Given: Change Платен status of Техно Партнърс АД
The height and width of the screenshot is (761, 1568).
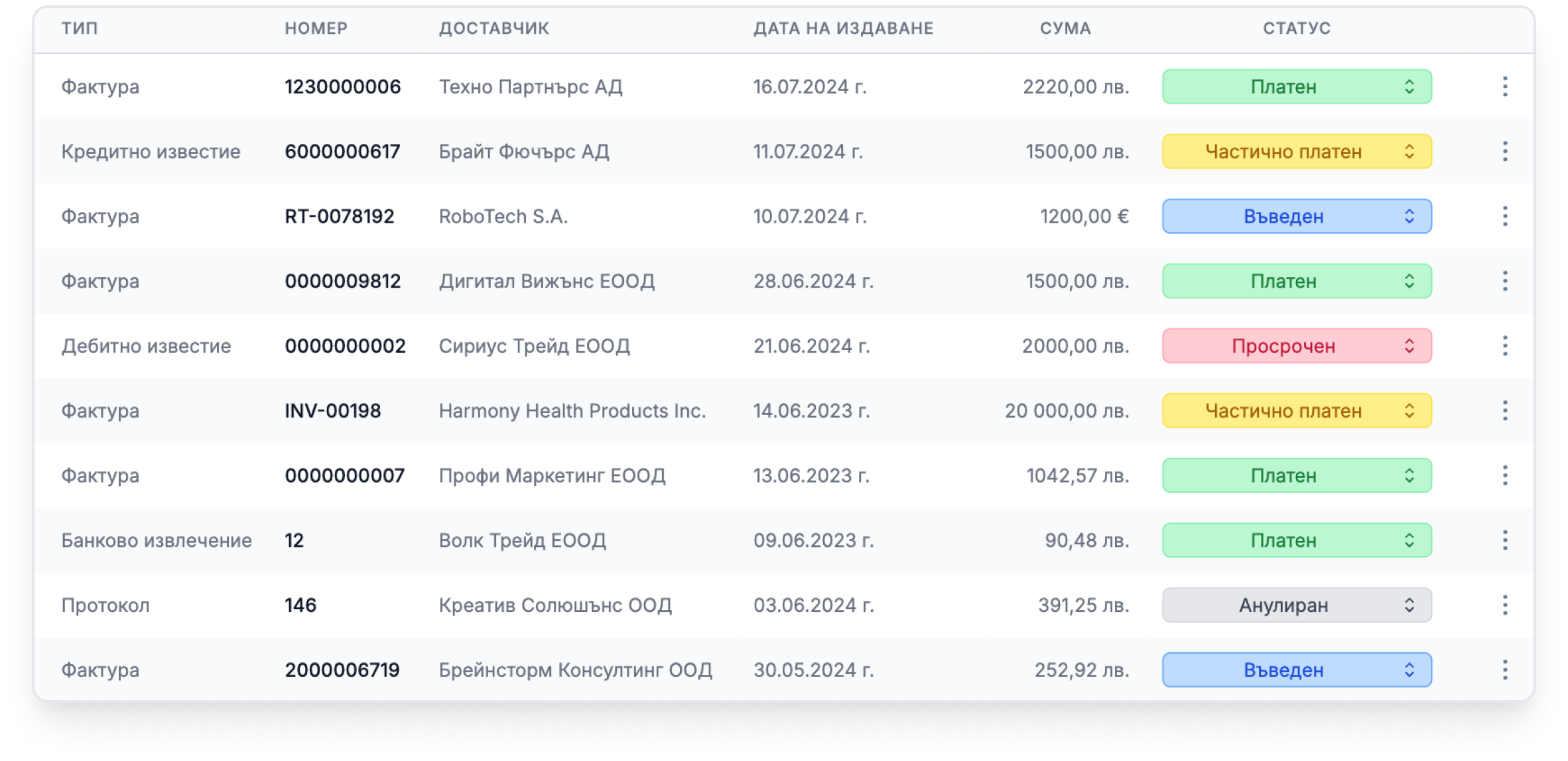Looking at the screenshot, I should [x=1297, y=87].
